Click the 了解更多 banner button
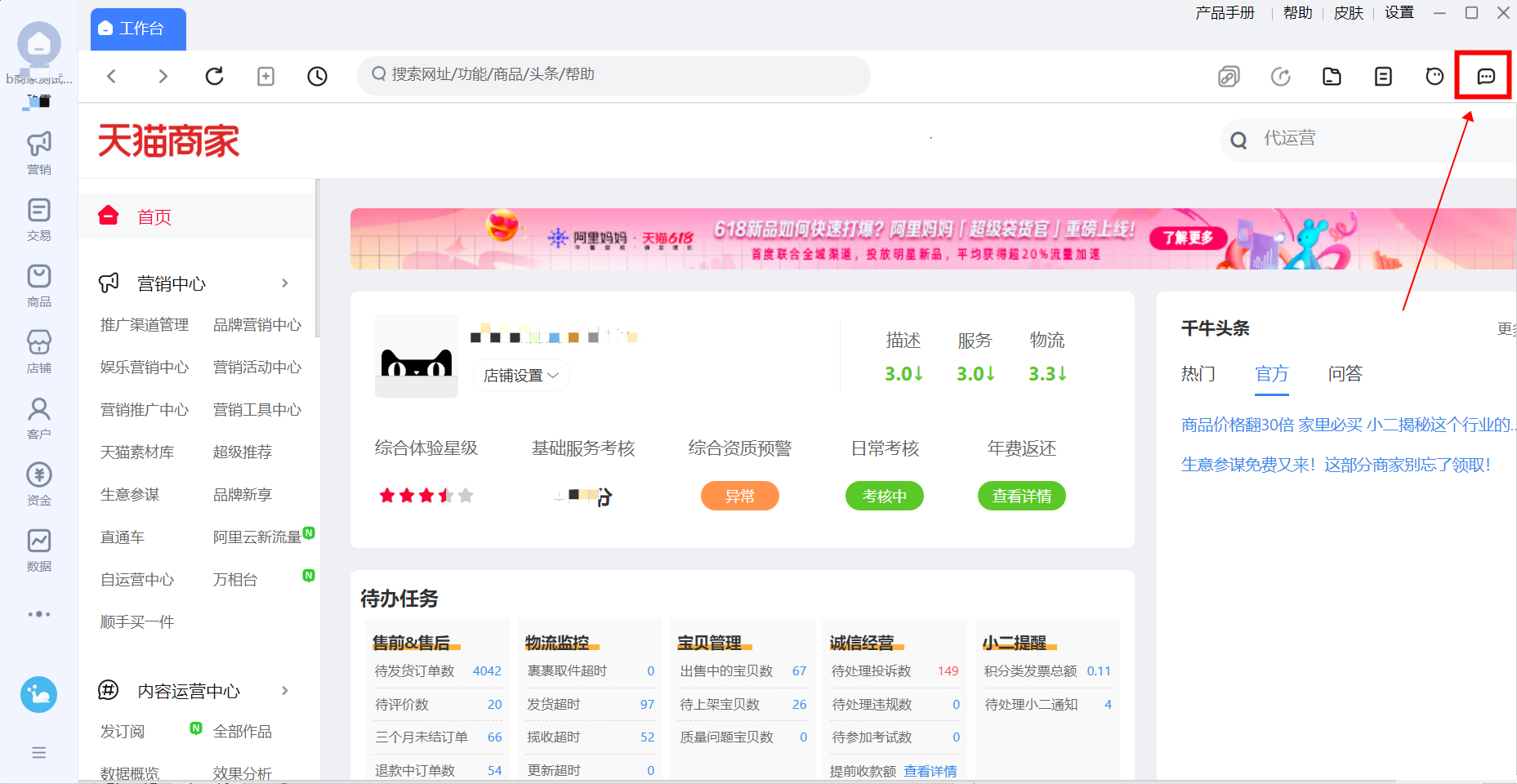1517x784 pixels. [x=1189, y=238]
